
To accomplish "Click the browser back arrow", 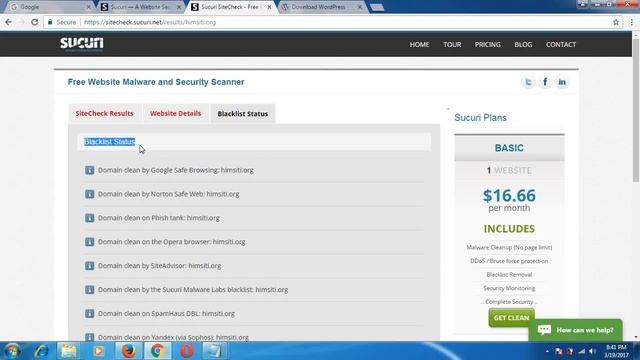I will pos(9,22).
